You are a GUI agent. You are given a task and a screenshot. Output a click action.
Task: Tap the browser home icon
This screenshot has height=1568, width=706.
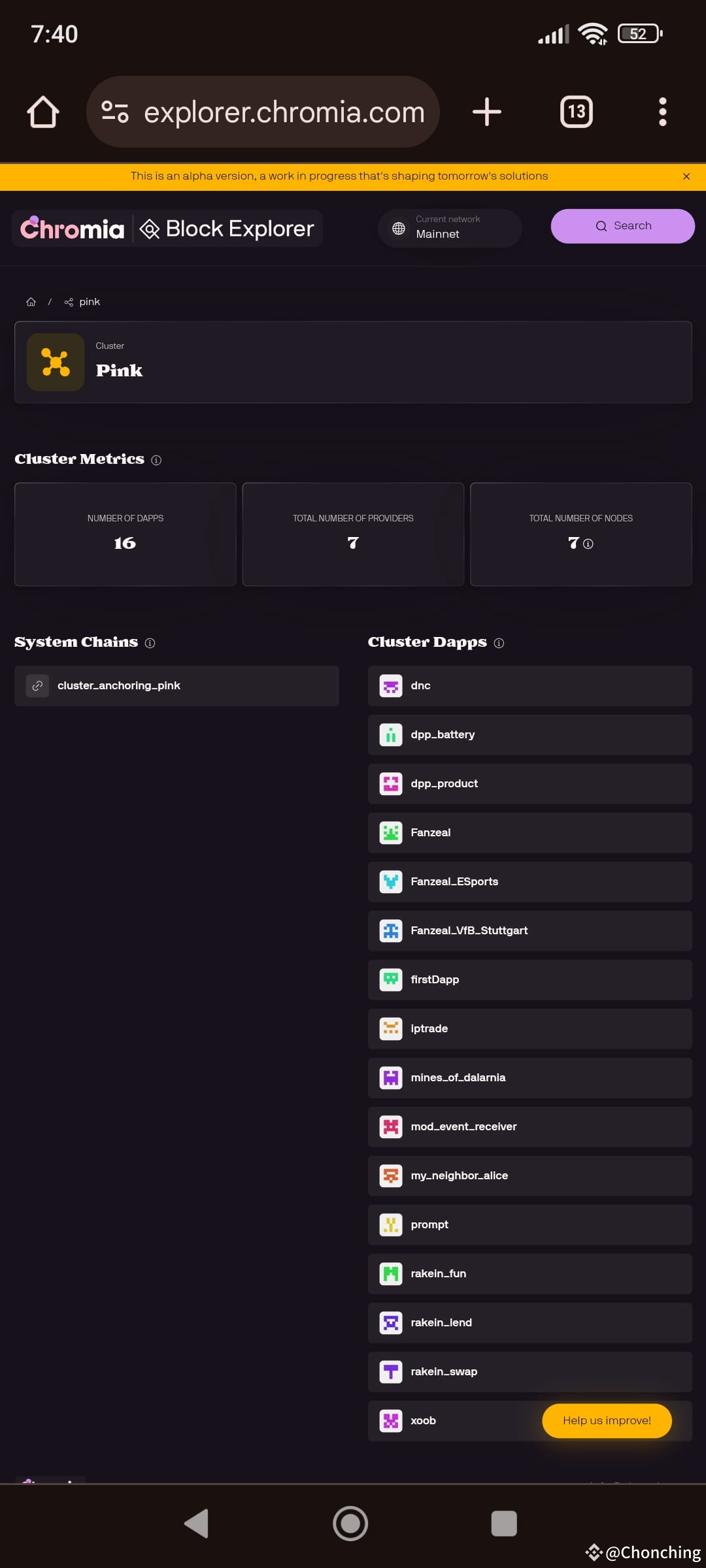[43, 112]
